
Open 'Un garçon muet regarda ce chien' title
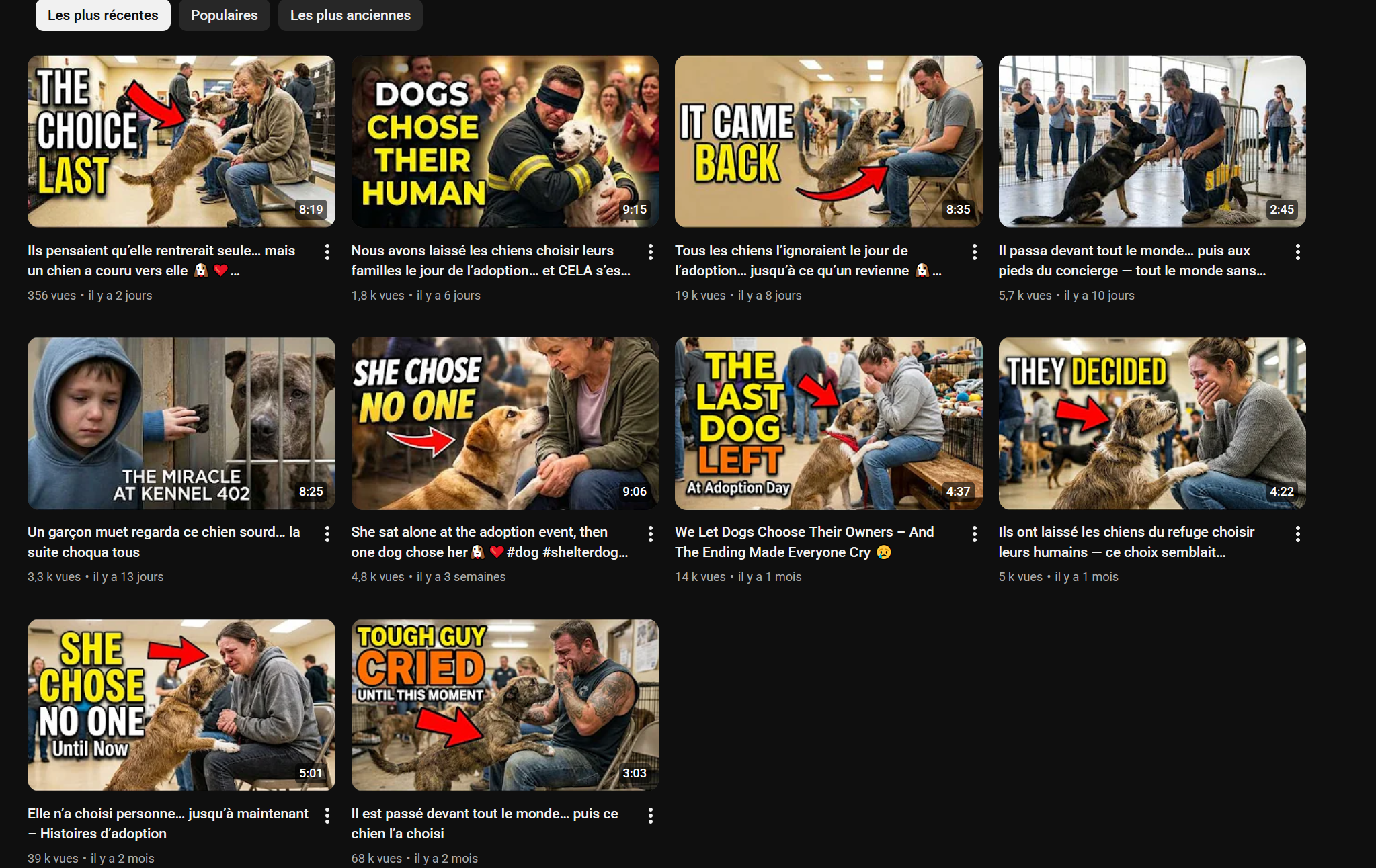point(163,541)
